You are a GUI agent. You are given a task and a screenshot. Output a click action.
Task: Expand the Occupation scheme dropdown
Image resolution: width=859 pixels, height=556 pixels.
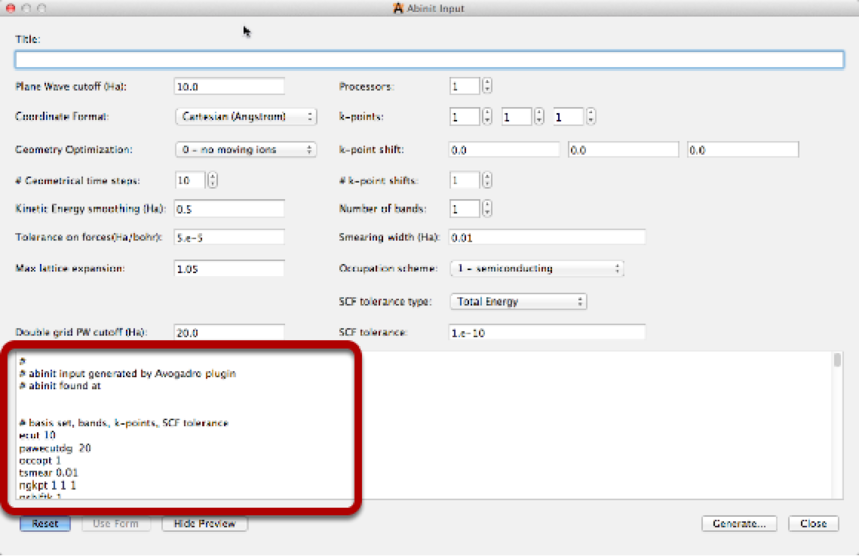coord(535,269)
